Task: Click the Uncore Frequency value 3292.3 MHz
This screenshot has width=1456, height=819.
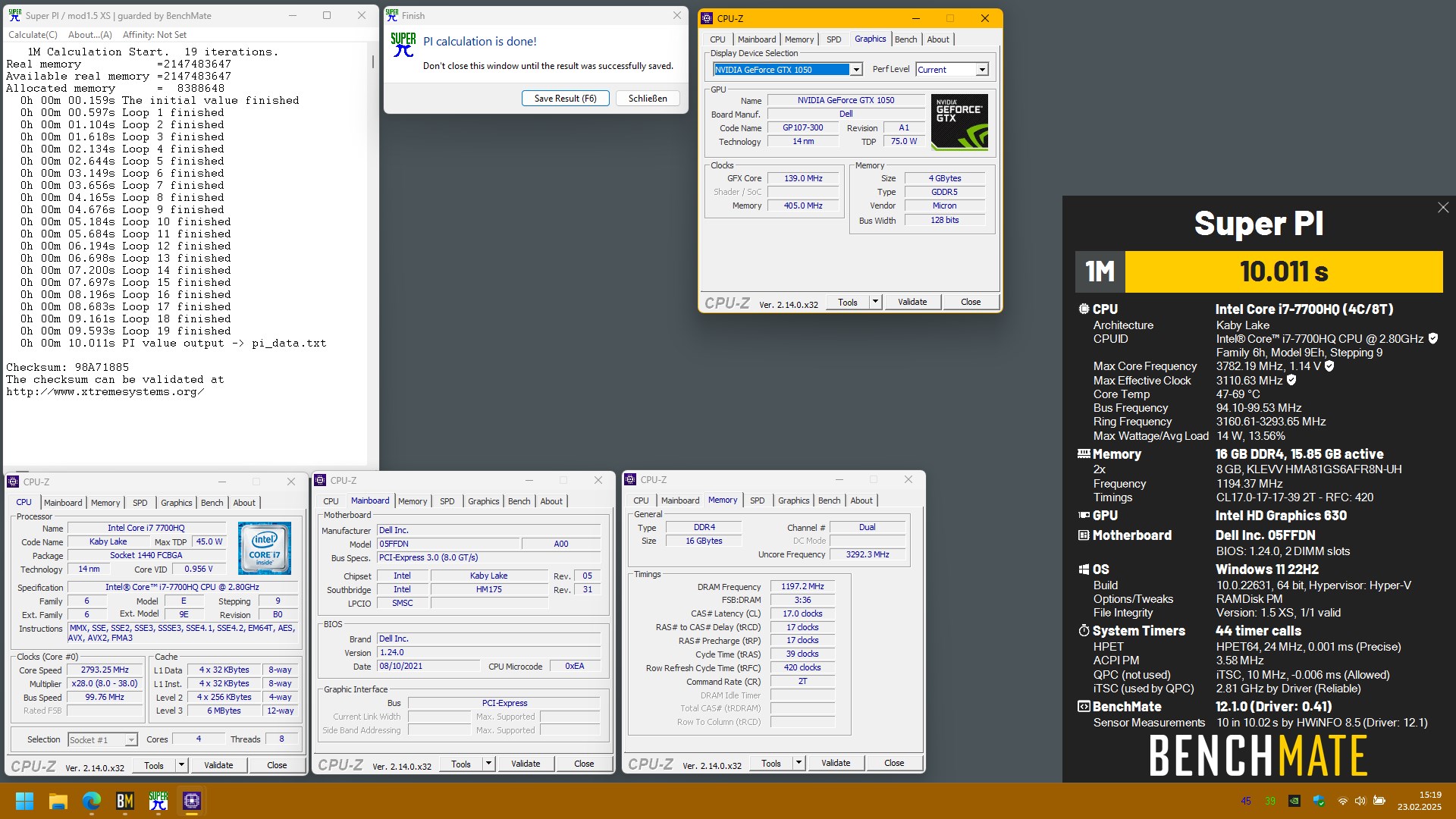Action: (x=868, y=554)
